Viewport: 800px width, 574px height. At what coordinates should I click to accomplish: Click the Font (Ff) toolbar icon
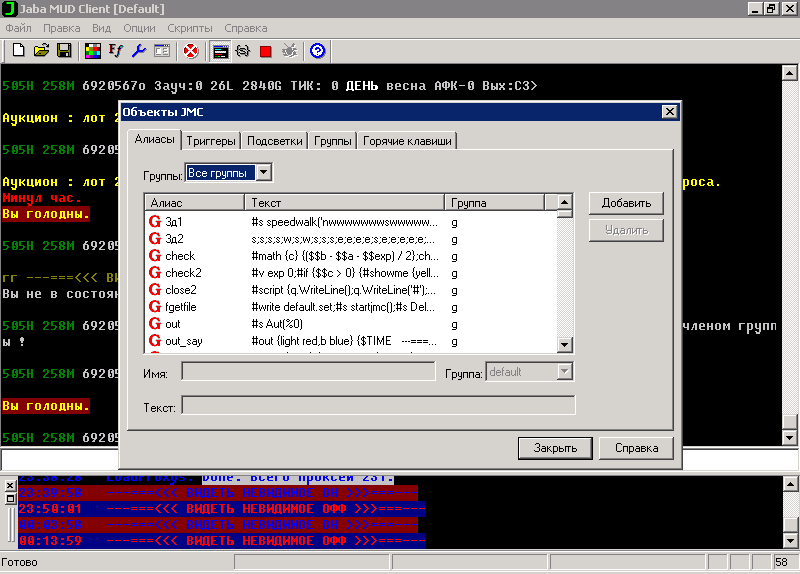coord(115,50)
